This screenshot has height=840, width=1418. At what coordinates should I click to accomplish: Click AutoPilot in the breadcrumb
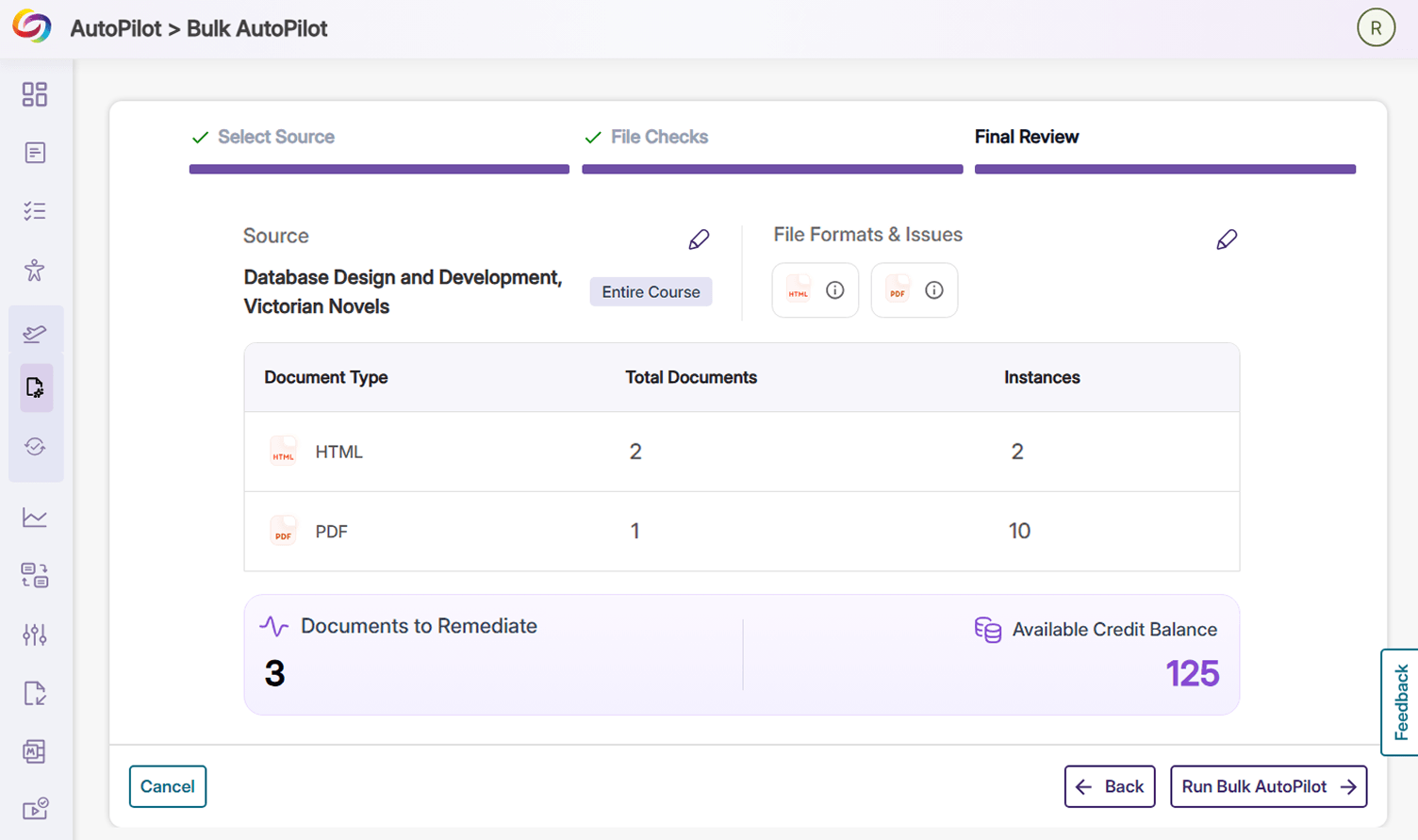pyautogui.click(x=116, y=28)
